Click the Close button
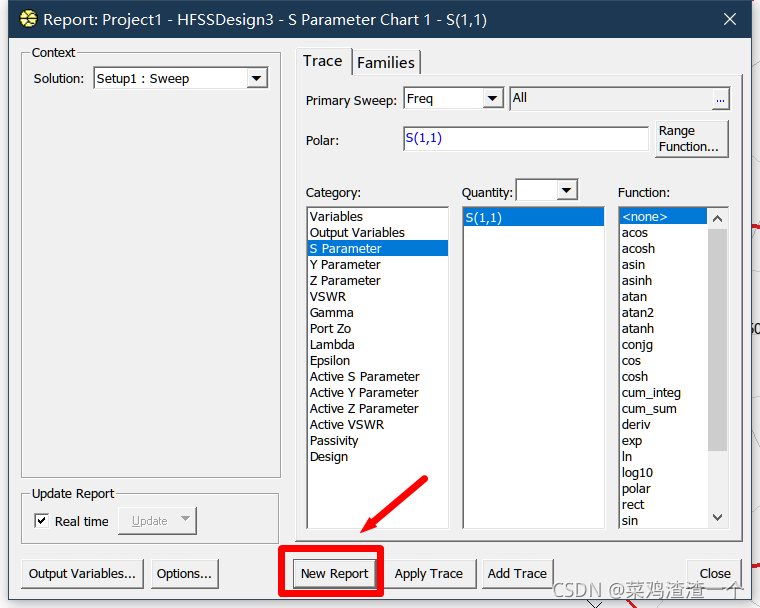This screenshot has width=760, height=608. coord(715,574)
